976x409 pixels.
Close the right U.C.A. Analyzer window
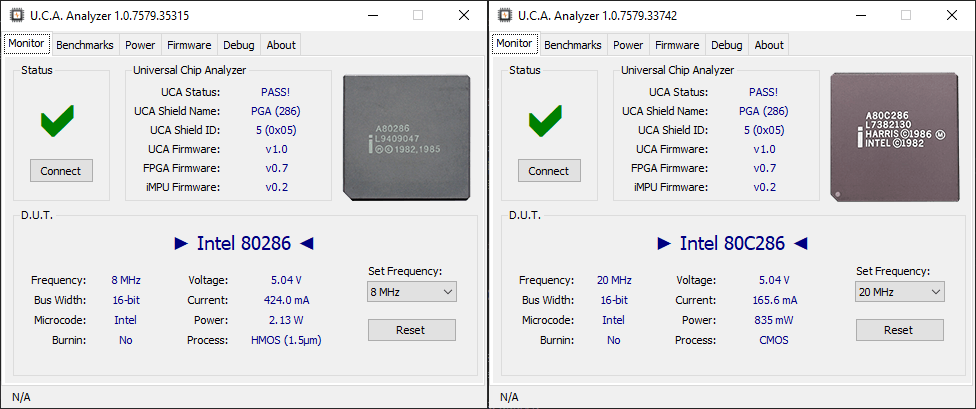tap(952, 16)
